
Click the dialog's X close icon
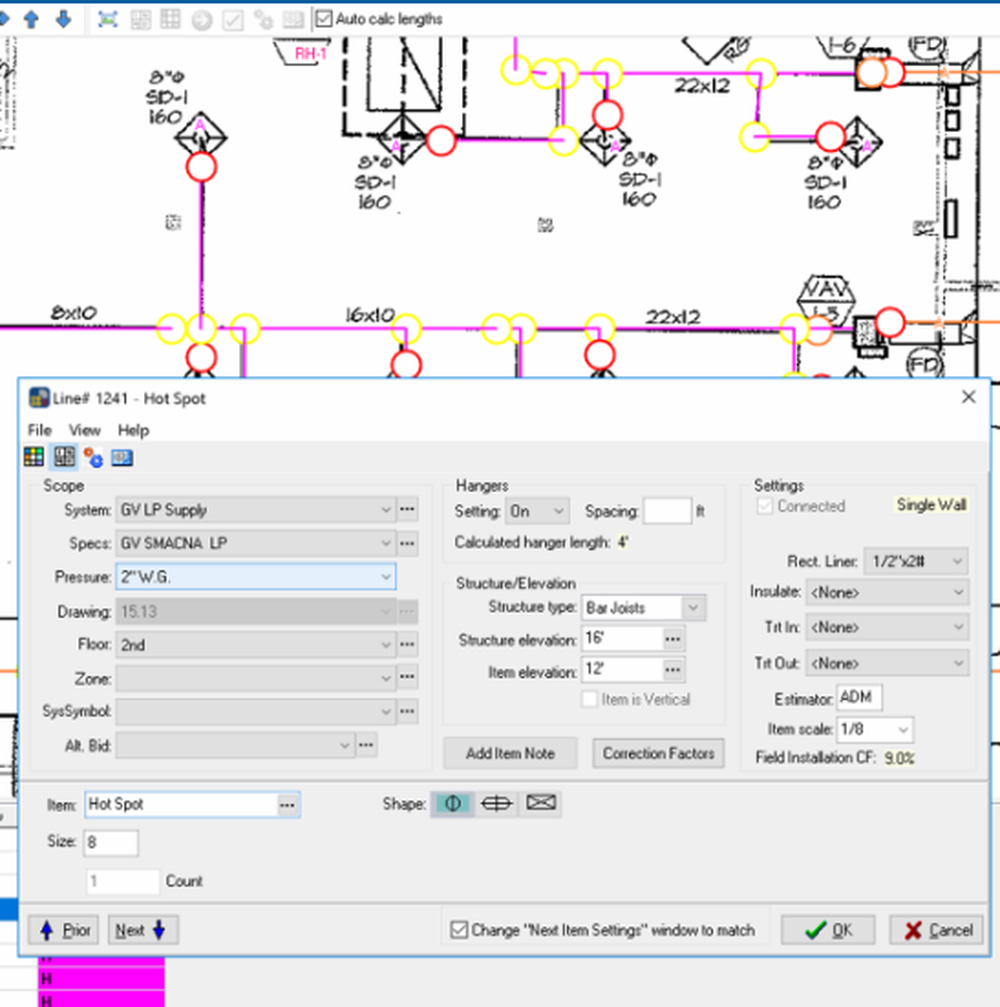969,398
